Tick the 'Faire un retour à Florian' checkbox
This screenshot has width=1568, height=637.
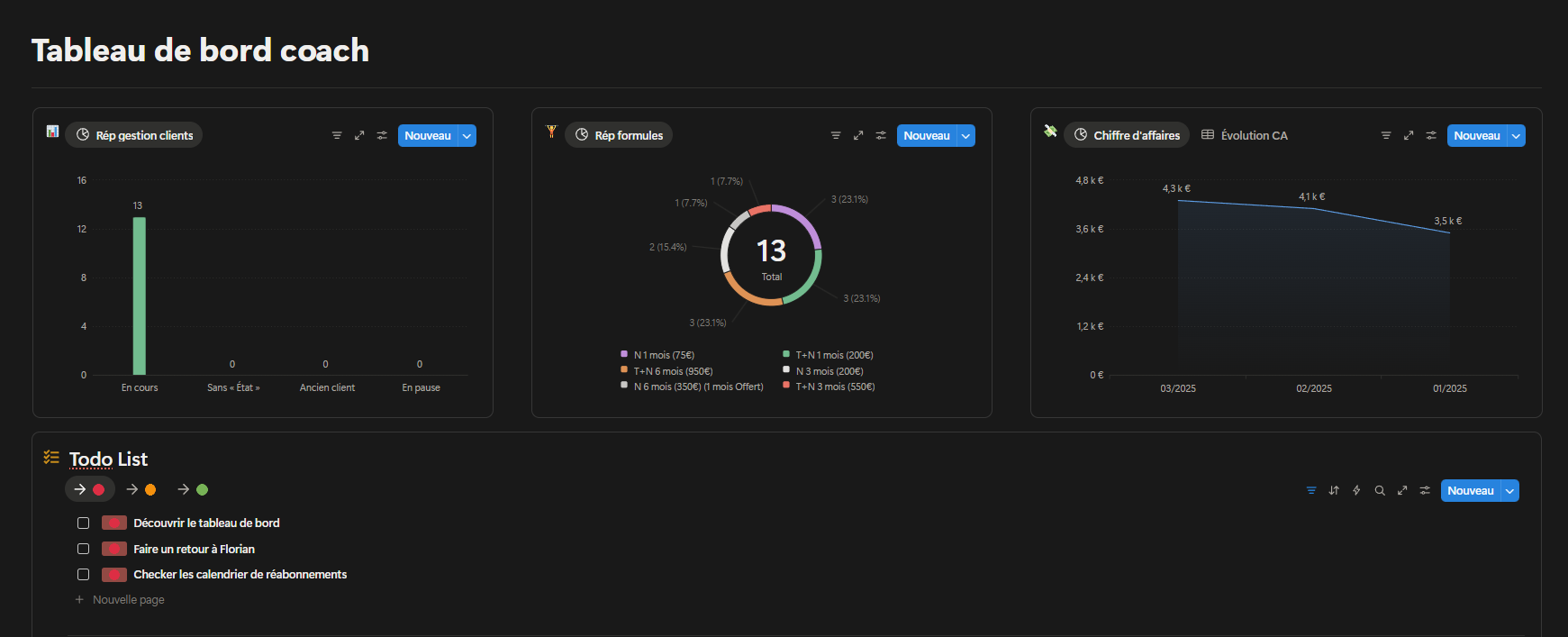84,549
